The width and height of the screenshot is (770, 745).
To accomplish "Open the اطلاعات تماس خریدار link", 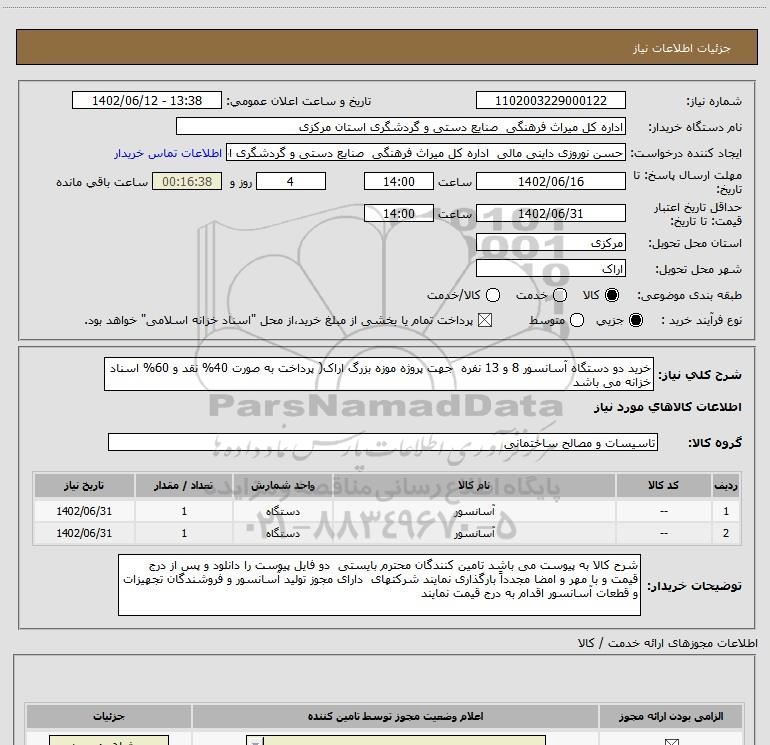I will [168, 153].
